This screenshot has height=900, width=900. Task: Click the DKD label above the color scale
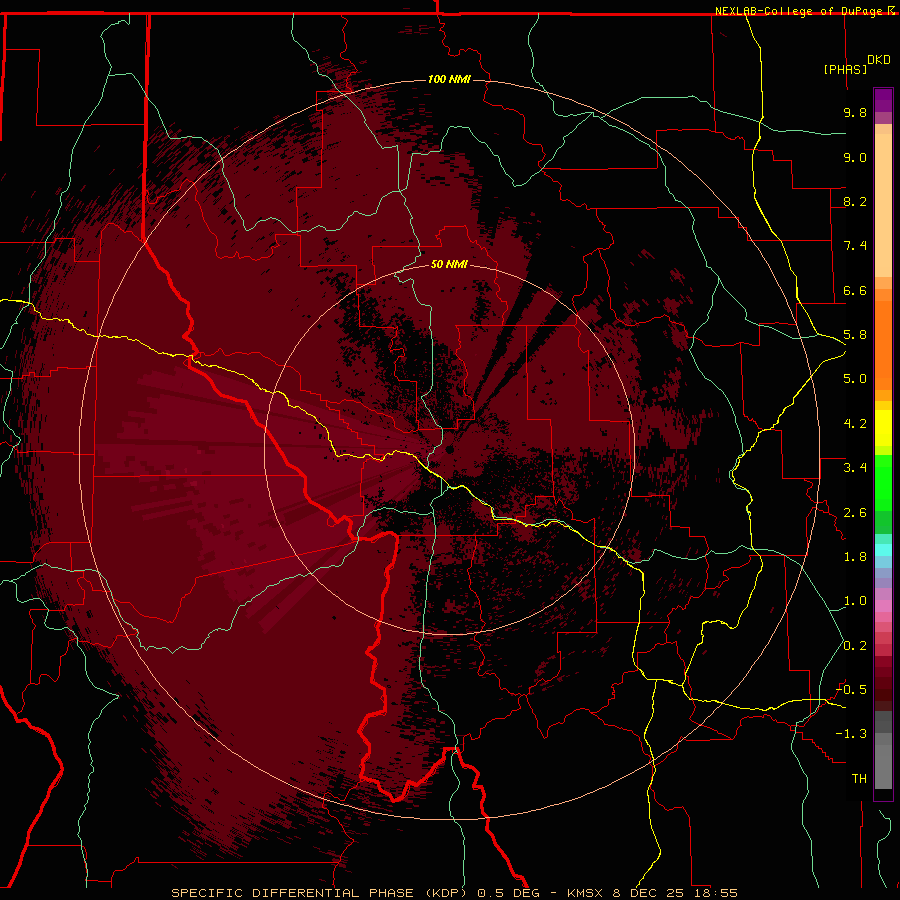coord(879,60)
